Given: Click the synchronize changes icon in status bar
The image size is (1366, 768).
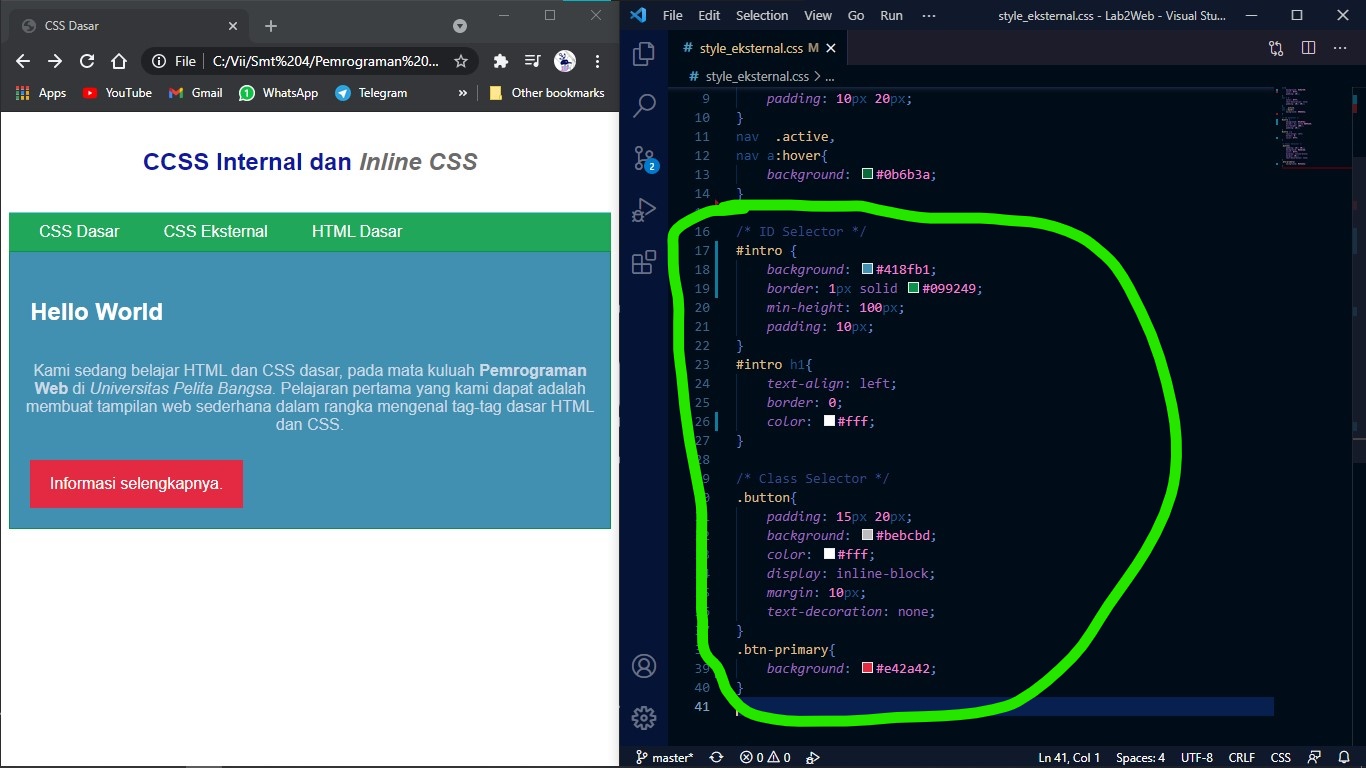Looking at the screenshot, I should [x=717, y=757].
